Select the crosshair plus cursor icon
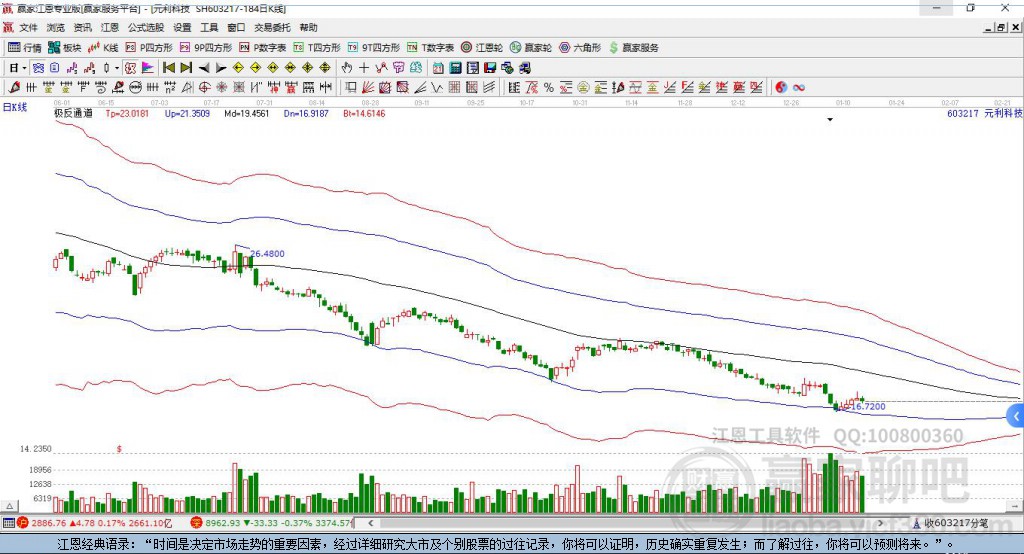This screenshot has height=554, width=1024. click(364, 68)
